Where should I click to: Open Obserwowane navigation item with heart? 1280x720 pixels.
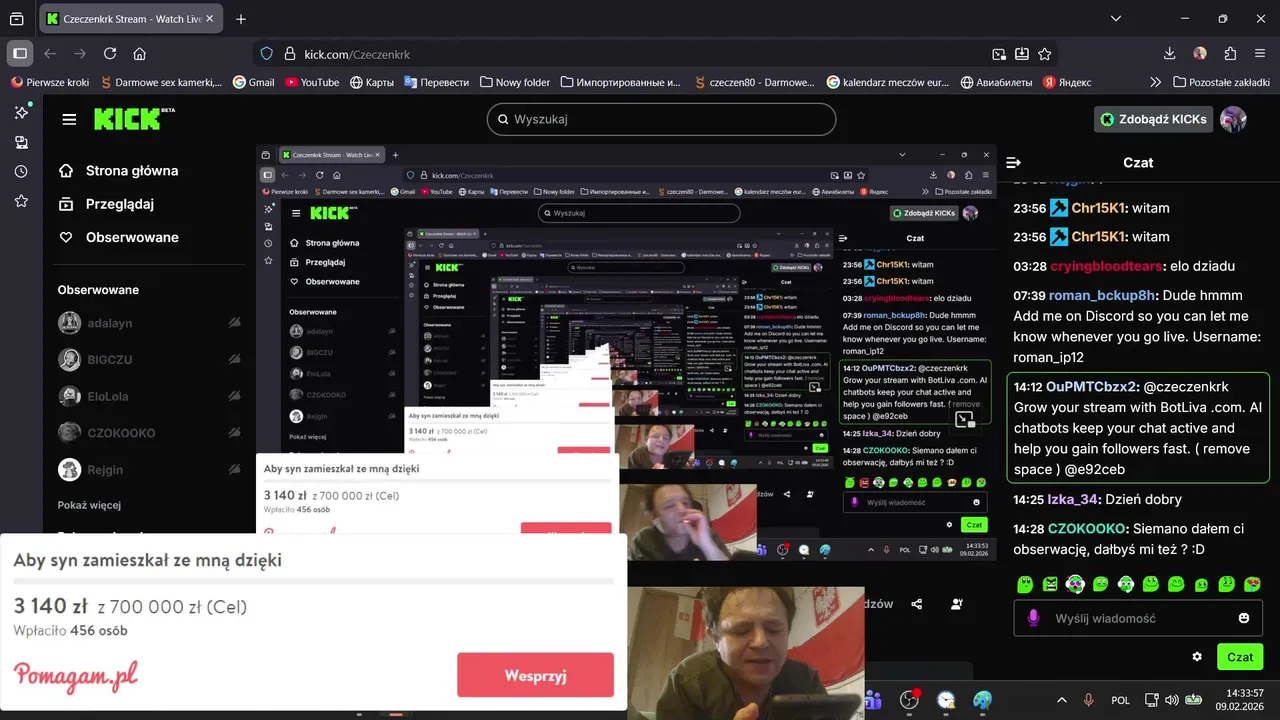pos(119,237)
